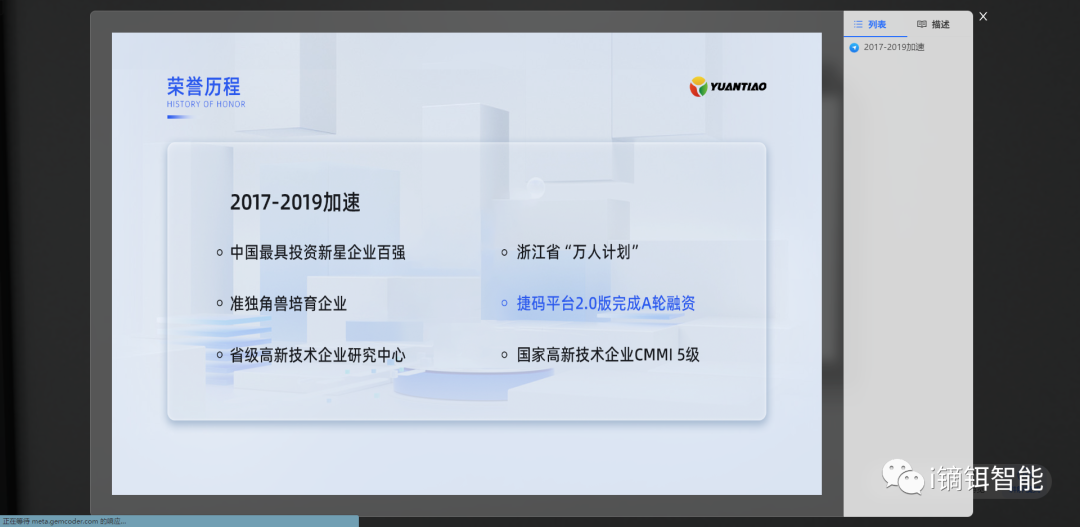Click the YUANTIAO logo on the slide
Viewport: 1080px width, 527px height.
728,87
